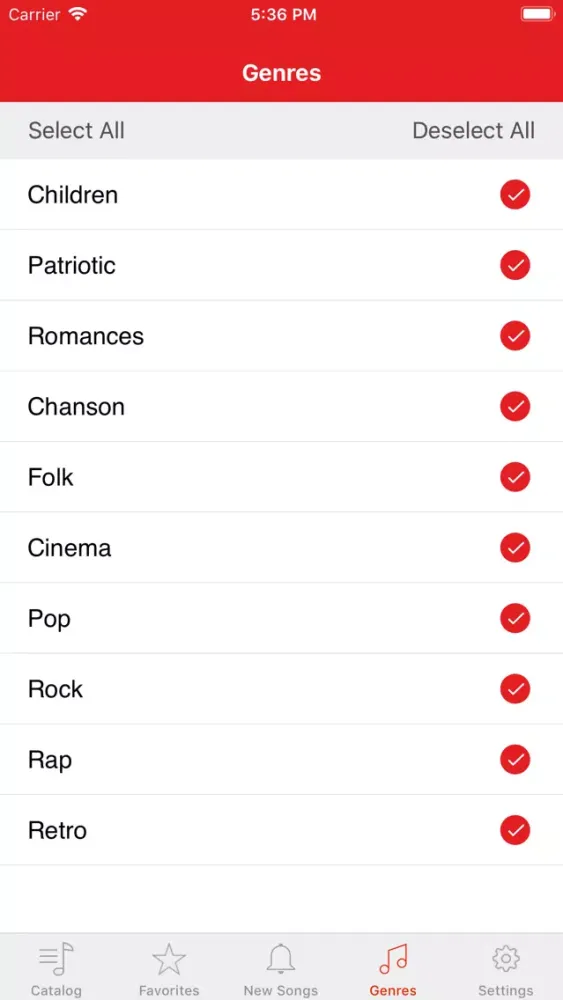The height and width of the screenshot is (1000, 563).
Task: Tap the New Songs bell icon
Action: pos(281,959)
